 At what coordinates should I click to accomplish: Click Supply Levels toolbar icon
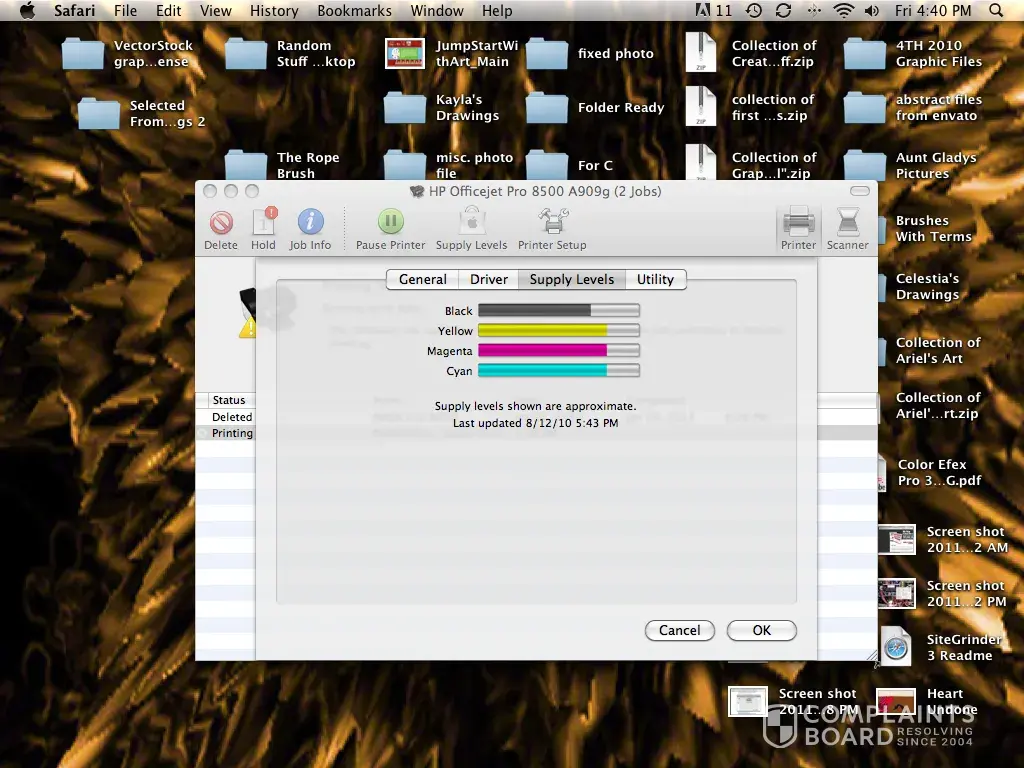tap(471, 222)
